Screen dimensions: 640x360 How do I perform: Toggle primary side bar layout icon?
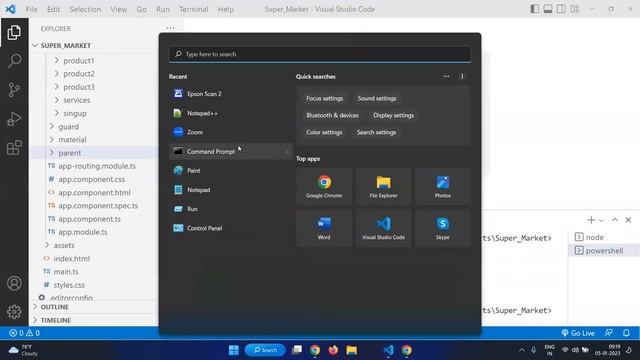[x=535, y=9]
